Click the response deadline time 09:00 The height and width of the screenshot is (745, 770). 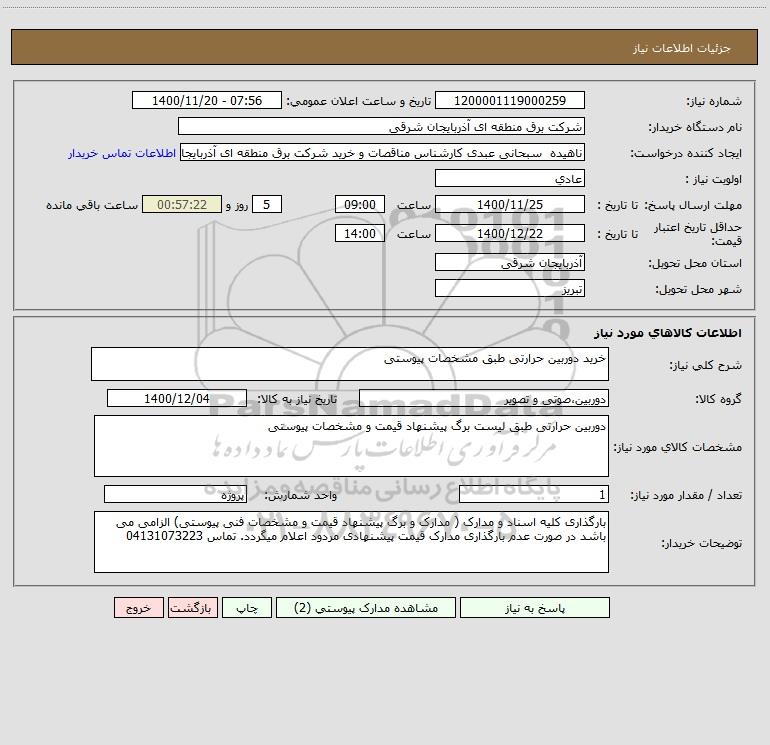(x=359, y=204)
